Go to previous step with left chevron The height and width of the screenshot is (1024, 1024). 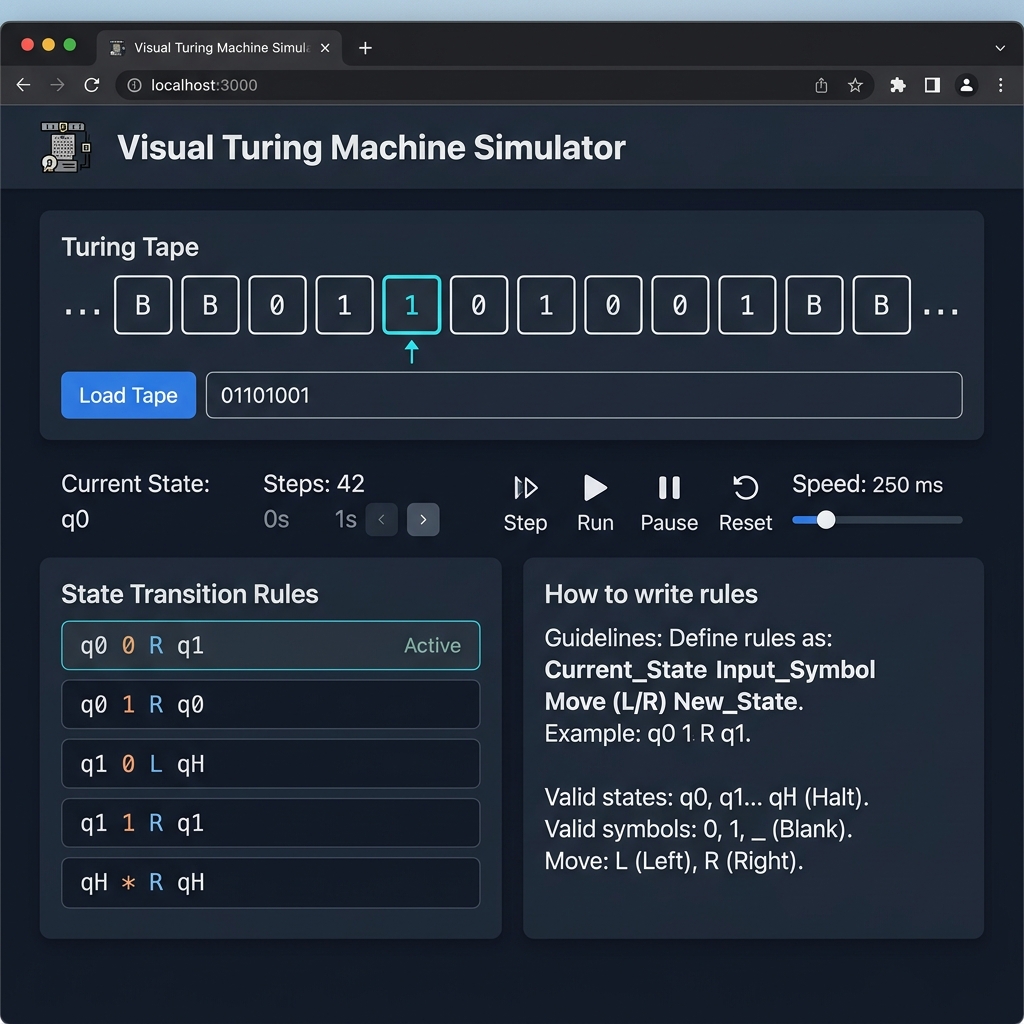(x=381, y=520)
